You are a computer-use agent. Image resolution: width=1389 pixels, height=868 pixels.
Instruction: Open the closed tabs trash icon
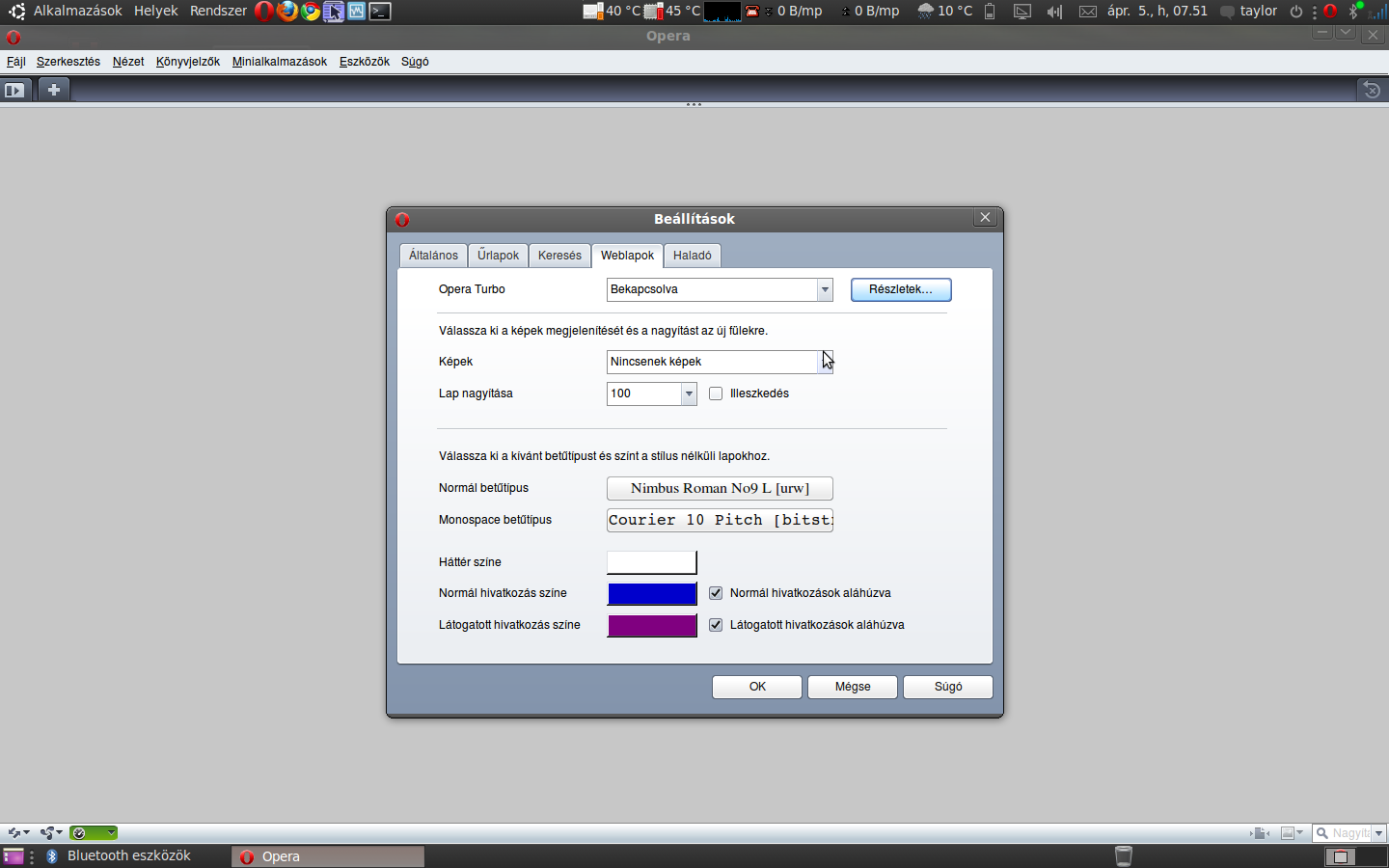[x=1372, y=90]
